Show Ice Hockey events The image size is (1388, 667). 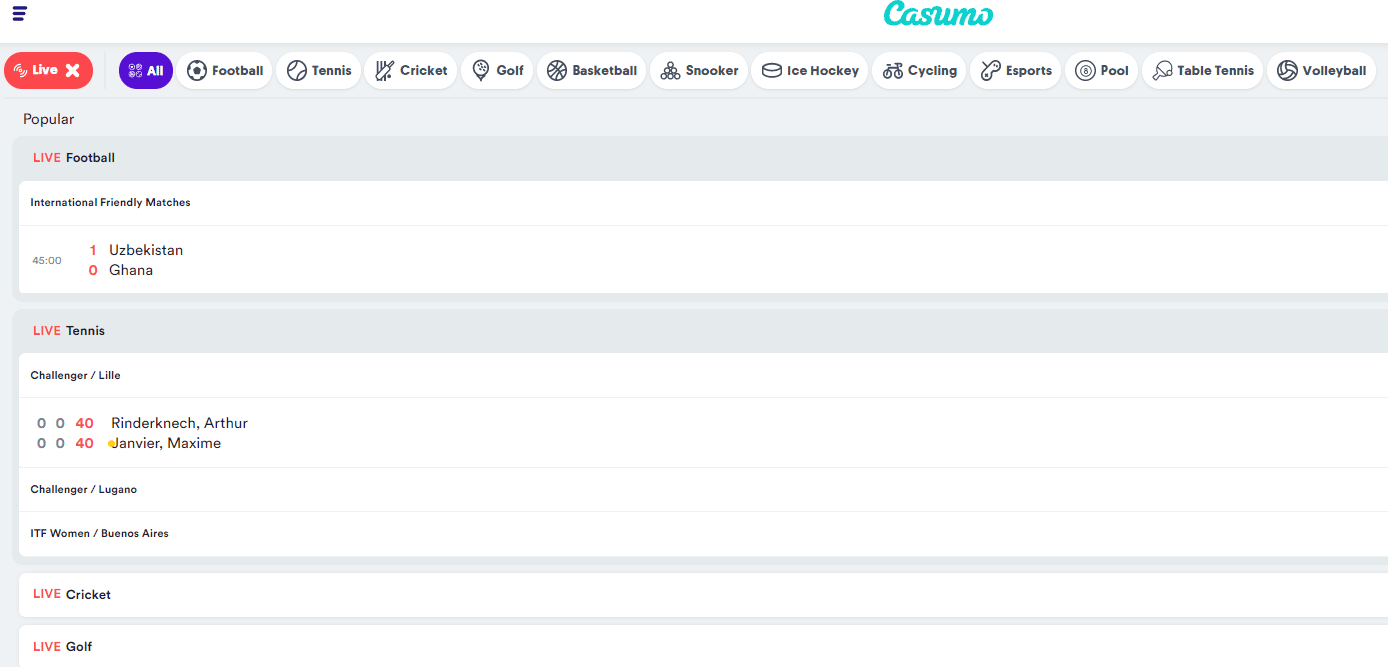coord(810,70)
